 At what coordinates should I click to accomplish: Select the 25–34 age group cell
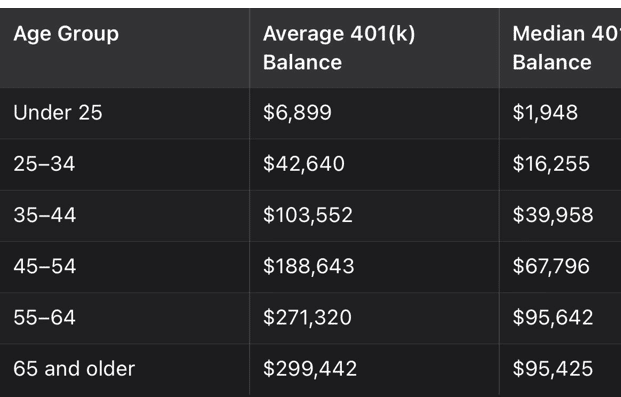point(44,164)
